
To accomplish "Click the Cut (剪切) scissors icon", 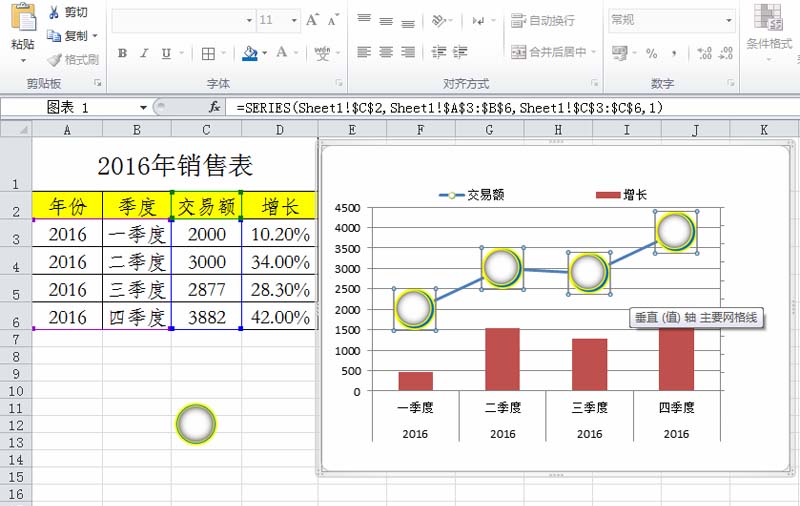I will tap(54, 12).
